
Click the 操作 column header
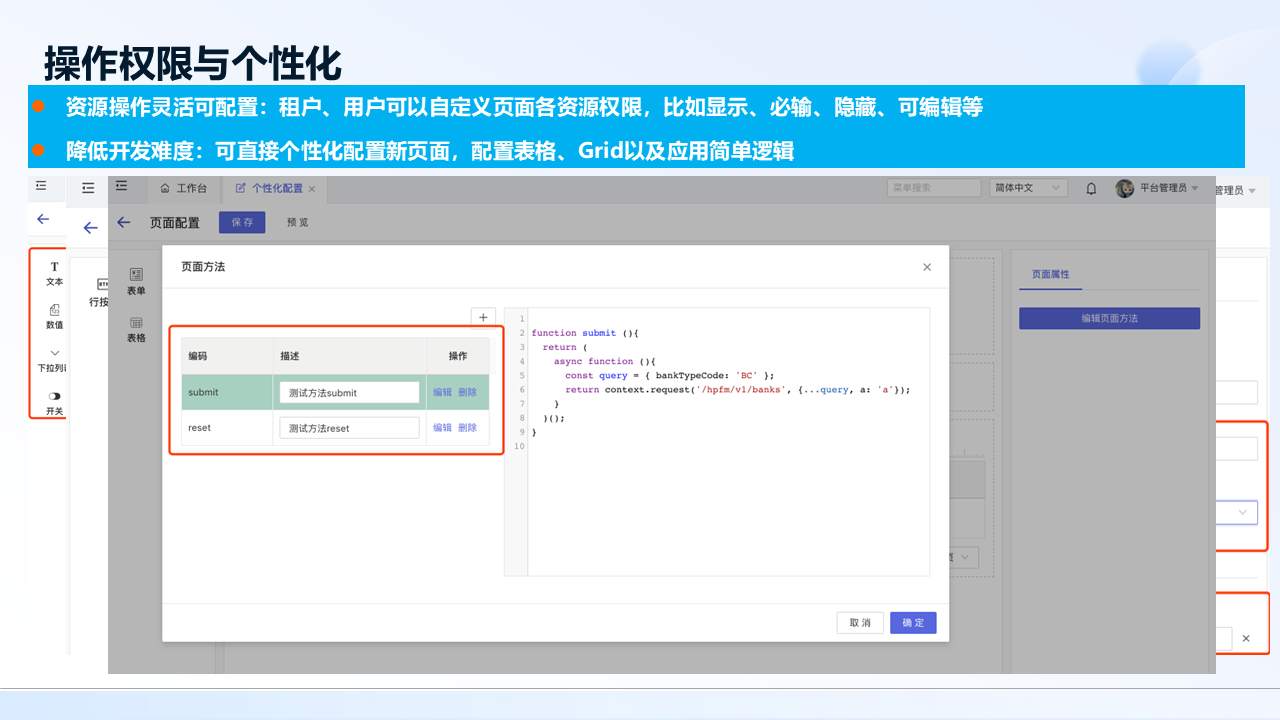[458, 356]
